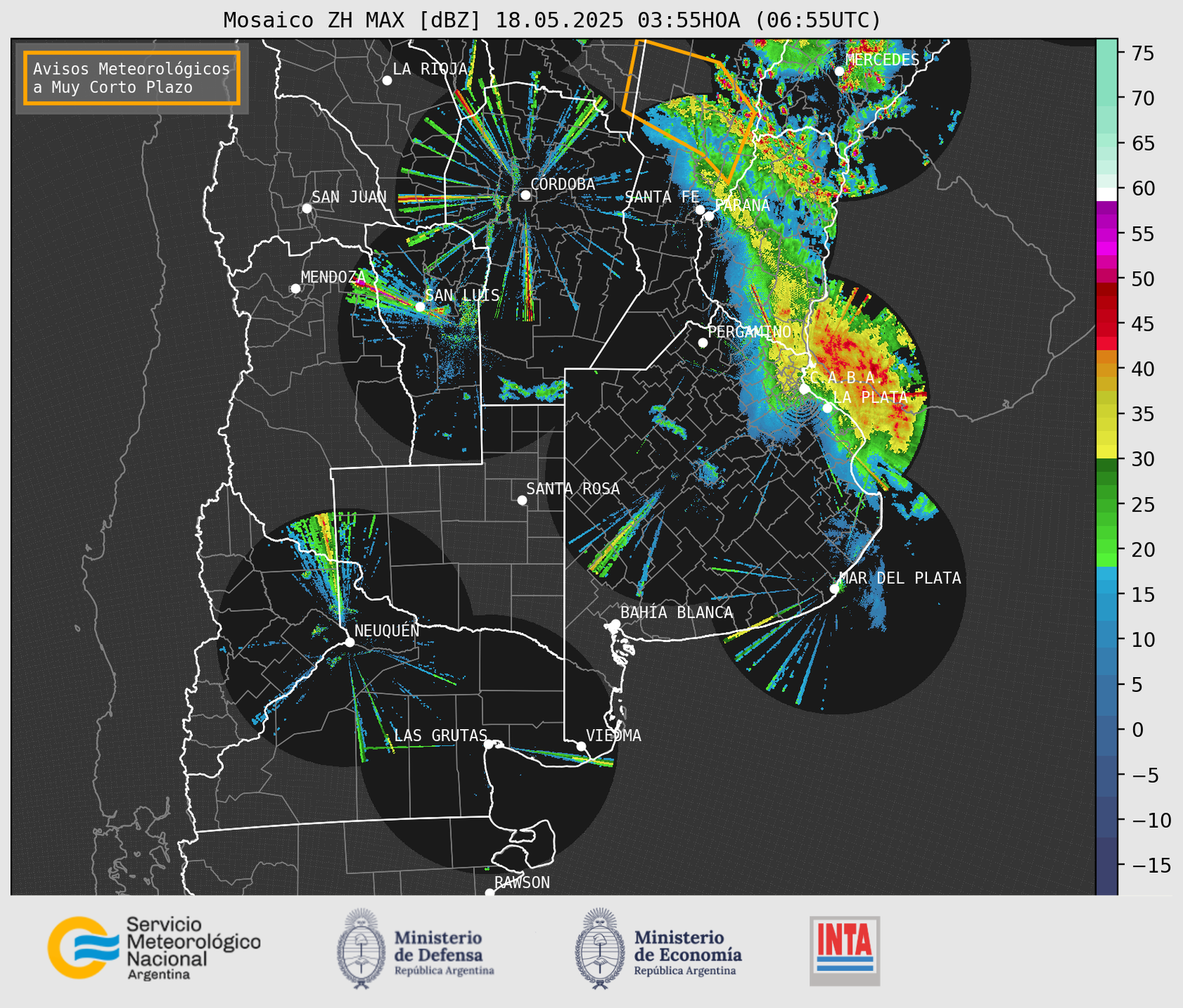
Task: Select the SANTA ROSA city label
Action: pos(573,489)
